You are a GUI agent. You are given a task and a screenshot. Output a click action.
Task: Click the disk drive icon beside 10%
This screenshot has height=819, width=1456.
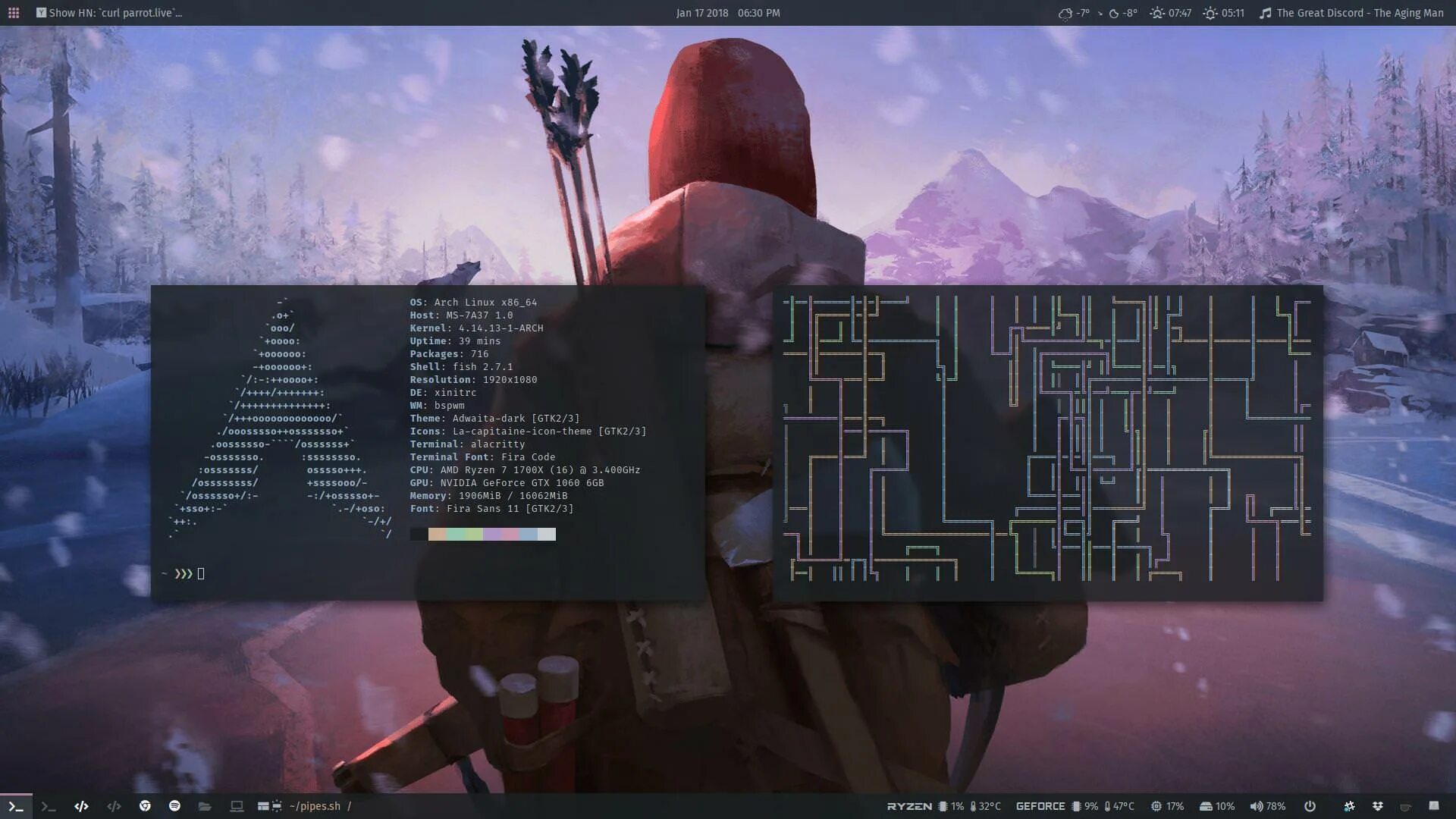[x=1206, y=806]
